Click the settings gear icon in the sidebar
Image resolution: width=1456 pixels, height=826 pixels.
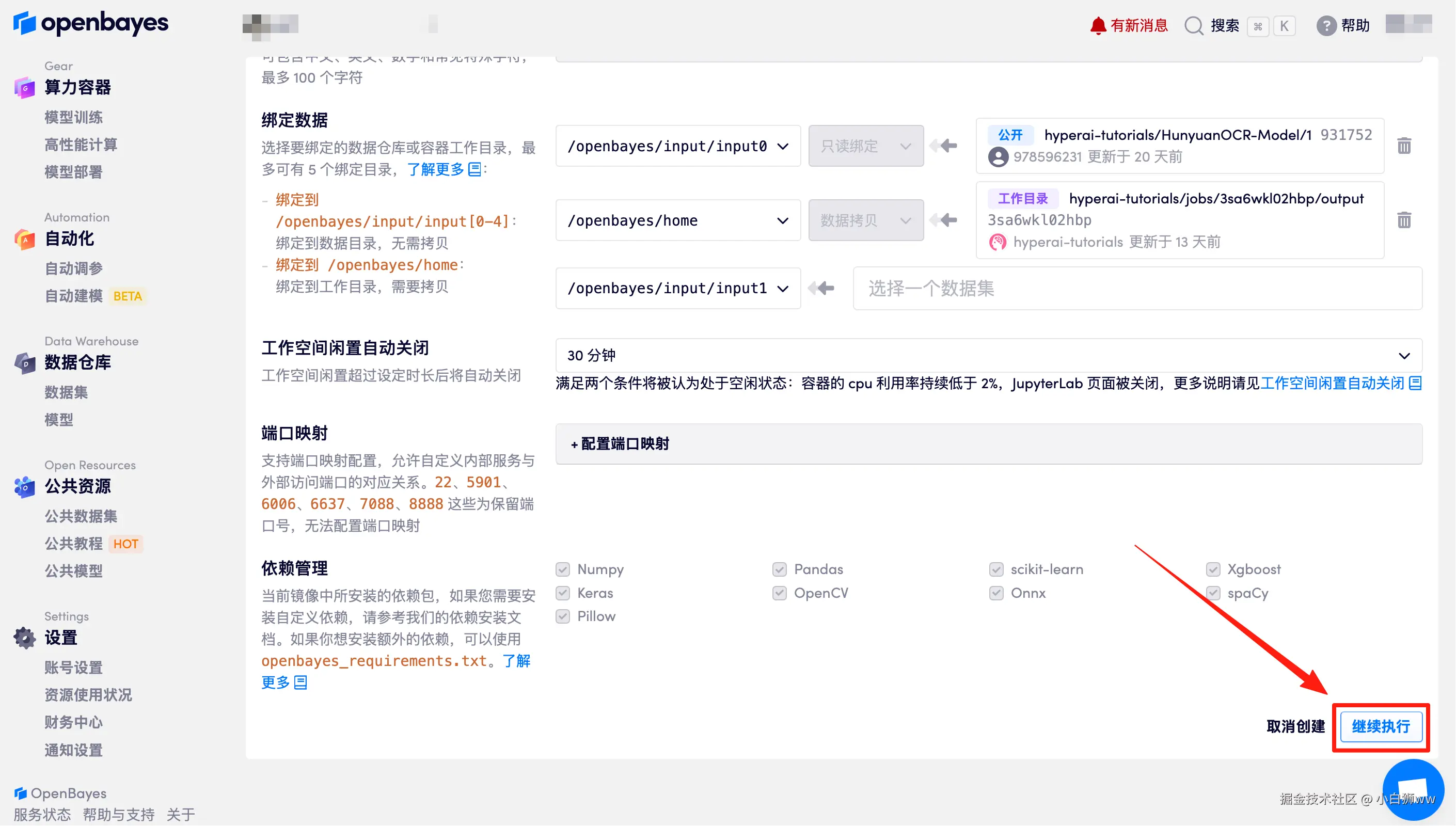pyautogui.click(x=24, y=638)
